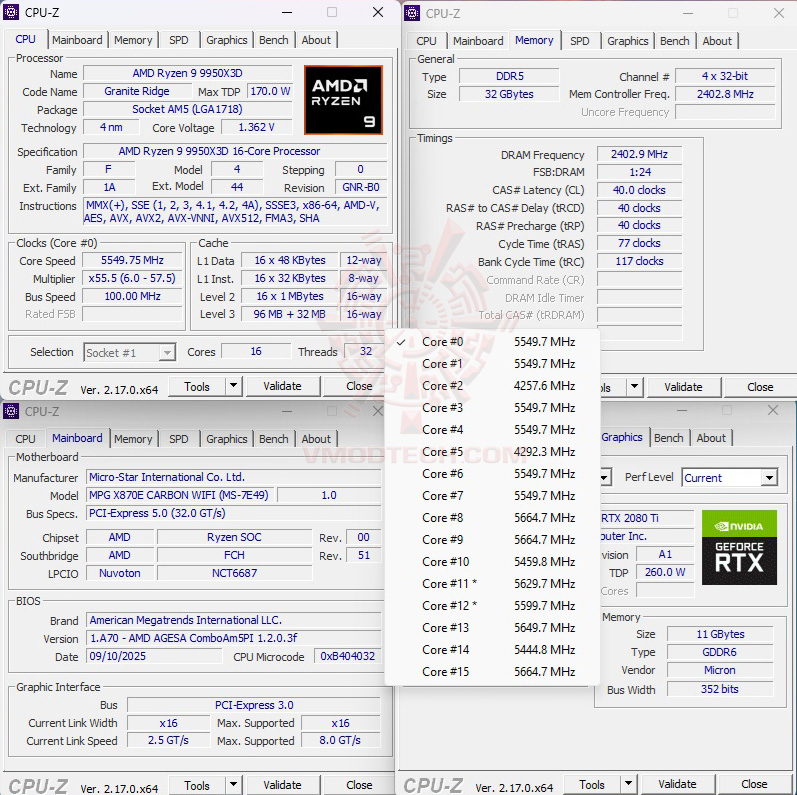Expand the display device dropdown left of Perf Level
This screenshot has height=795, width=797.
[x=604, y=478]
